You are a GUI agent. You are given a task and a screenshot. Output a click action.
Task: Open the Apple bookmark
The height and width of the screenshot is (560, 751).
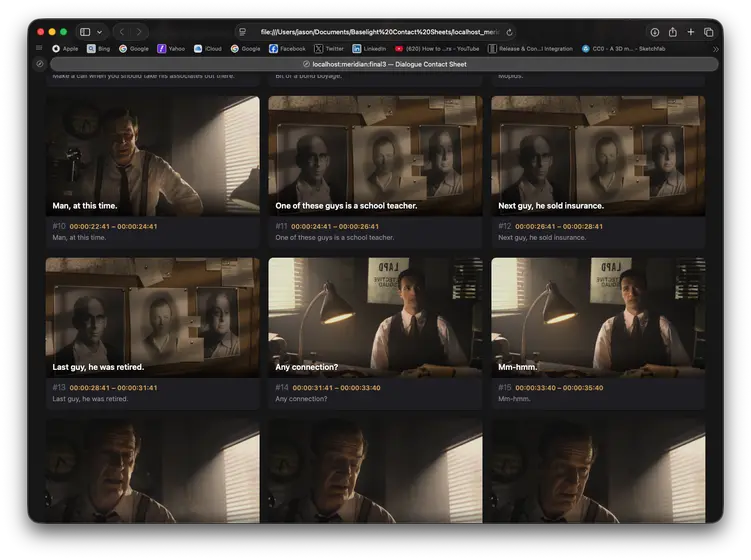click(x=65, y=48)
